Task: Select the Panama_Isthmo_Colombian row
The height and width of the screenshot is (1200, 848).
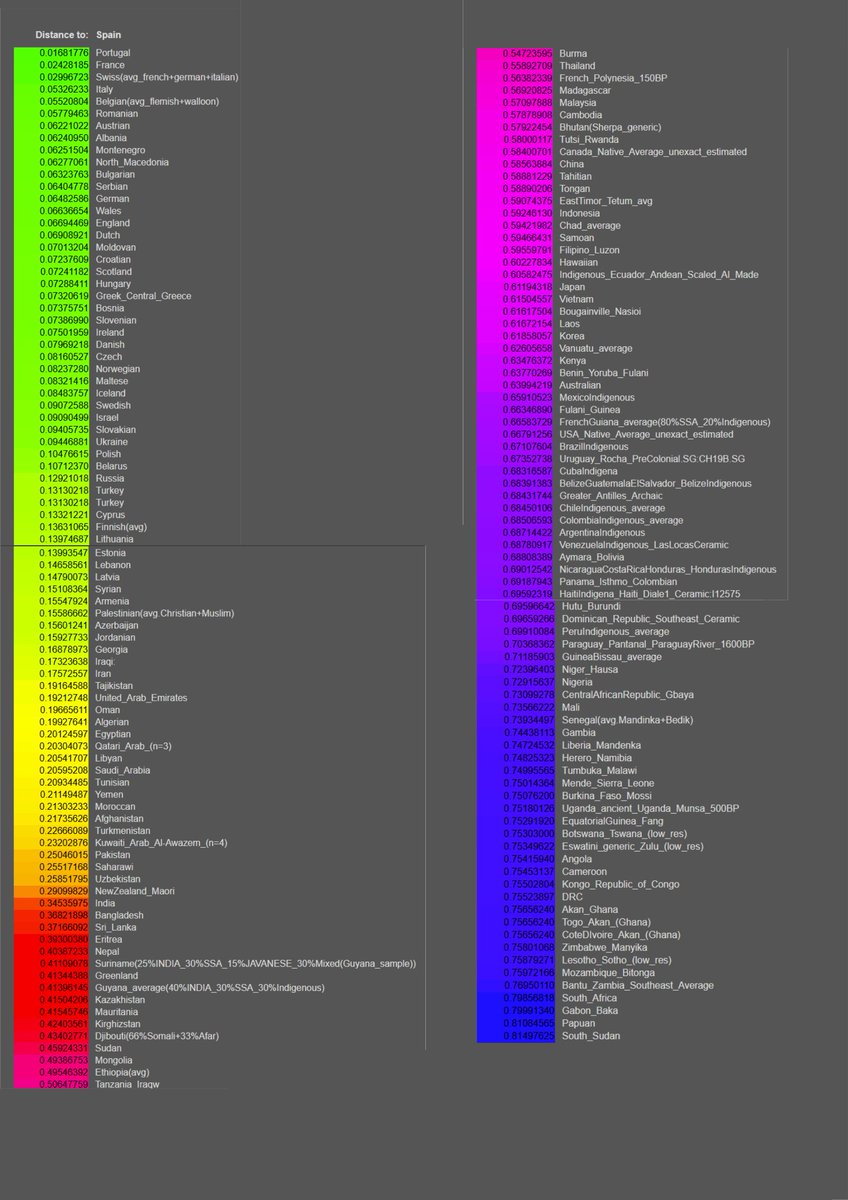Action: click(x=619, y=582)
